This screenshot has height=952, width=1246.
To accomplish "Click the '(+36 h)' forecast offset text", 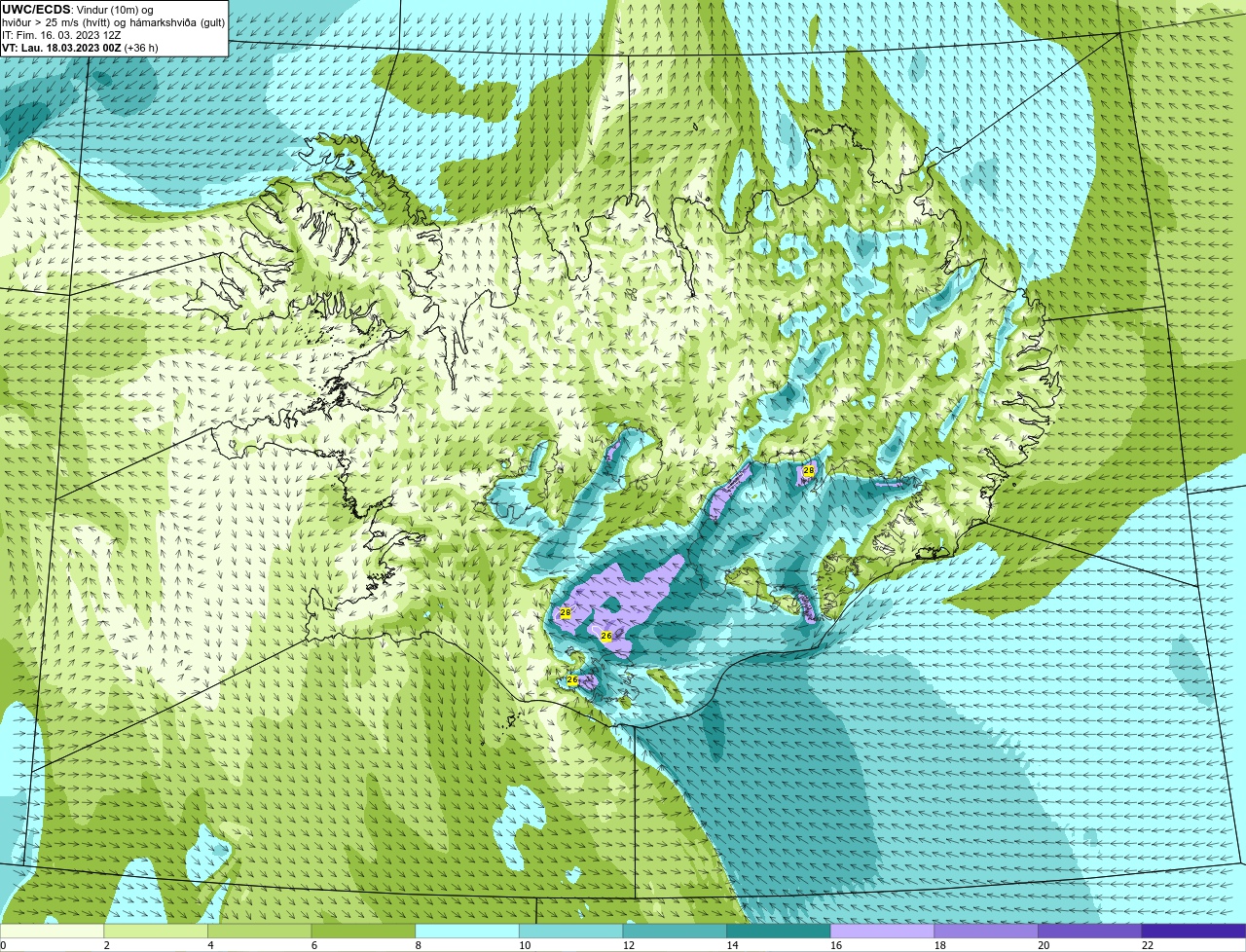I will point(141,48).
